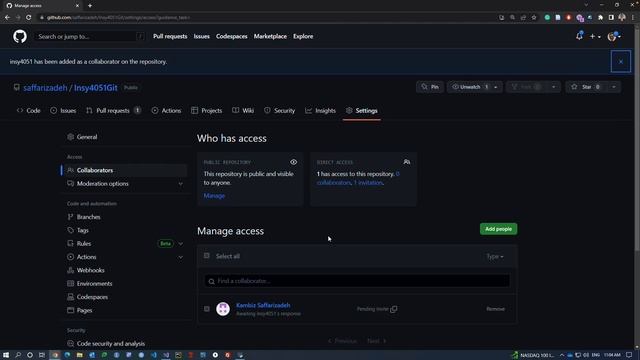Switch to the Security tab
Viewport: 640px width, 360px height.
coord(280,111)
